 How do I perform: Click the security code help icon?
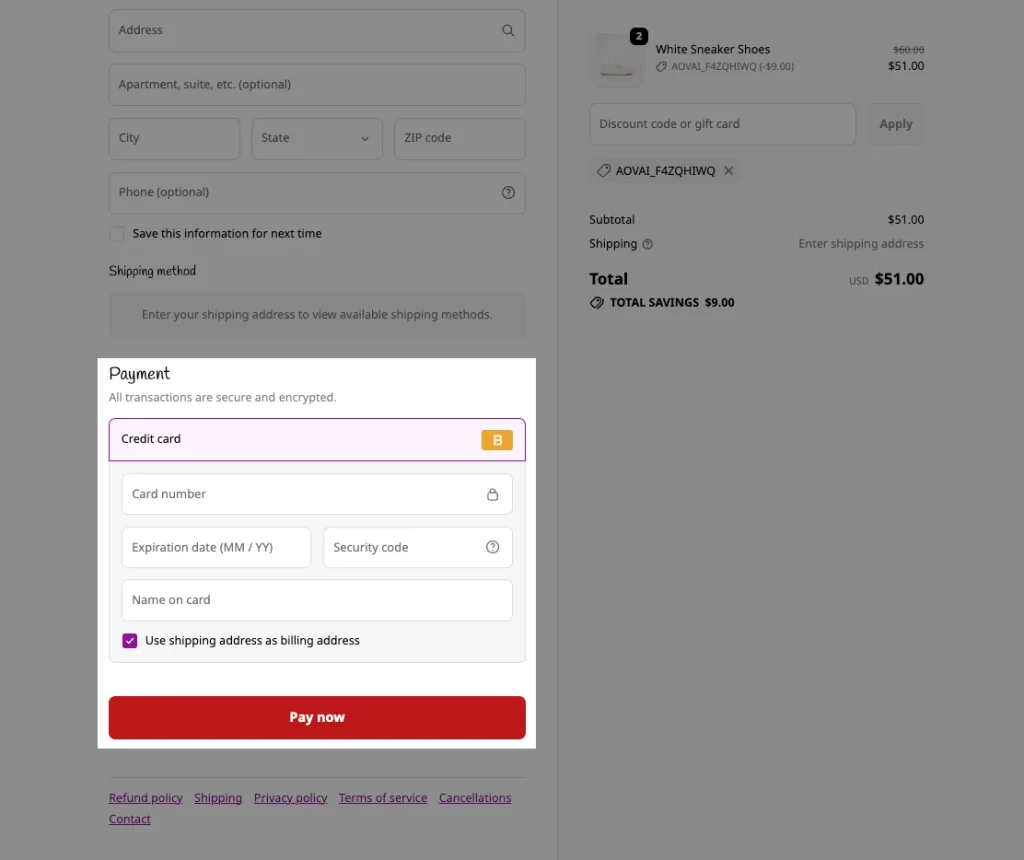[x=492, y=547]
